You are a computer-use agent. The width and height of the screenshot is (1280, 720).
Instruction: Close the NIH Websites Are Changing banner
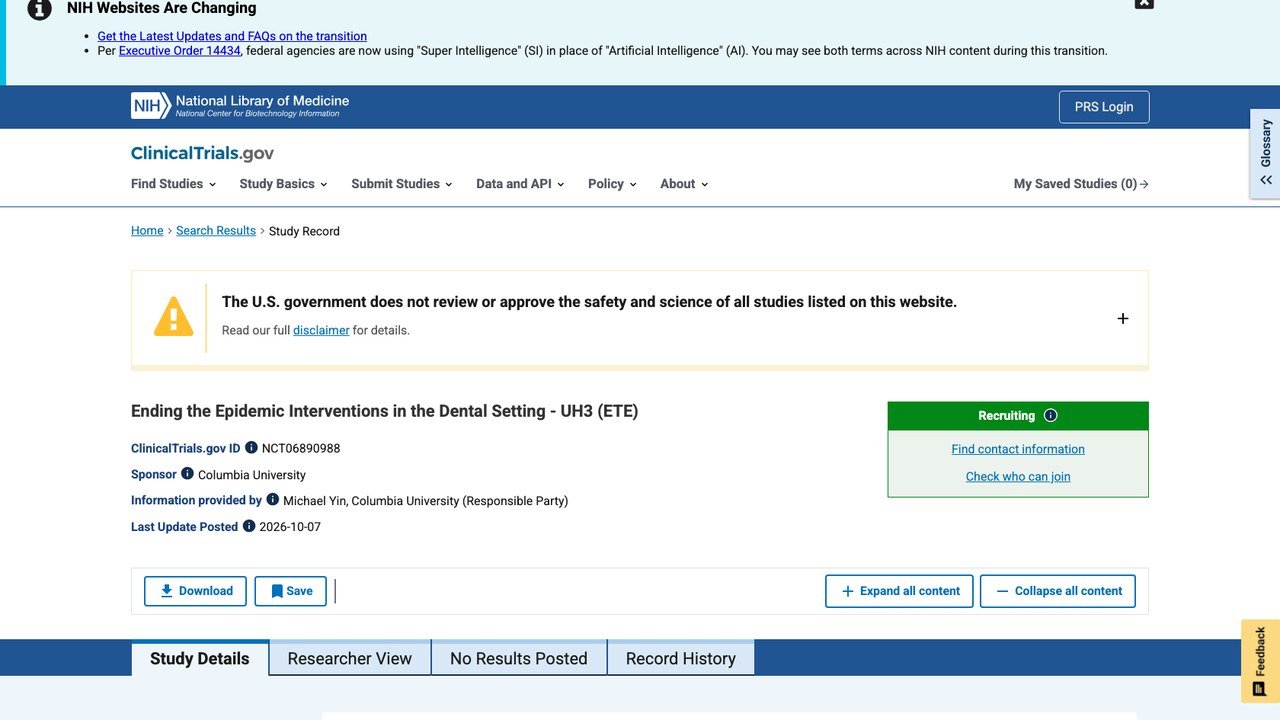pyautogui.click(x=1144, y=3)
